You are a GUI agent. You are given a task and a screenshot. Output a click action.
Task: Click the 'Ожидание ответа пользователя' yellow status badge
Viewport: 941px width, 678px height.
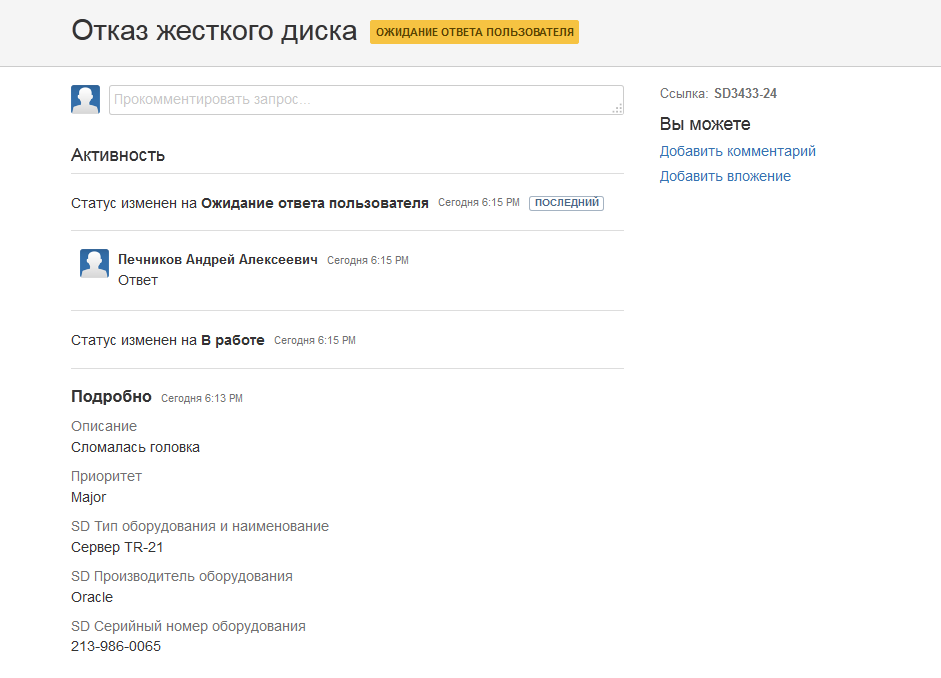point(474,32)
